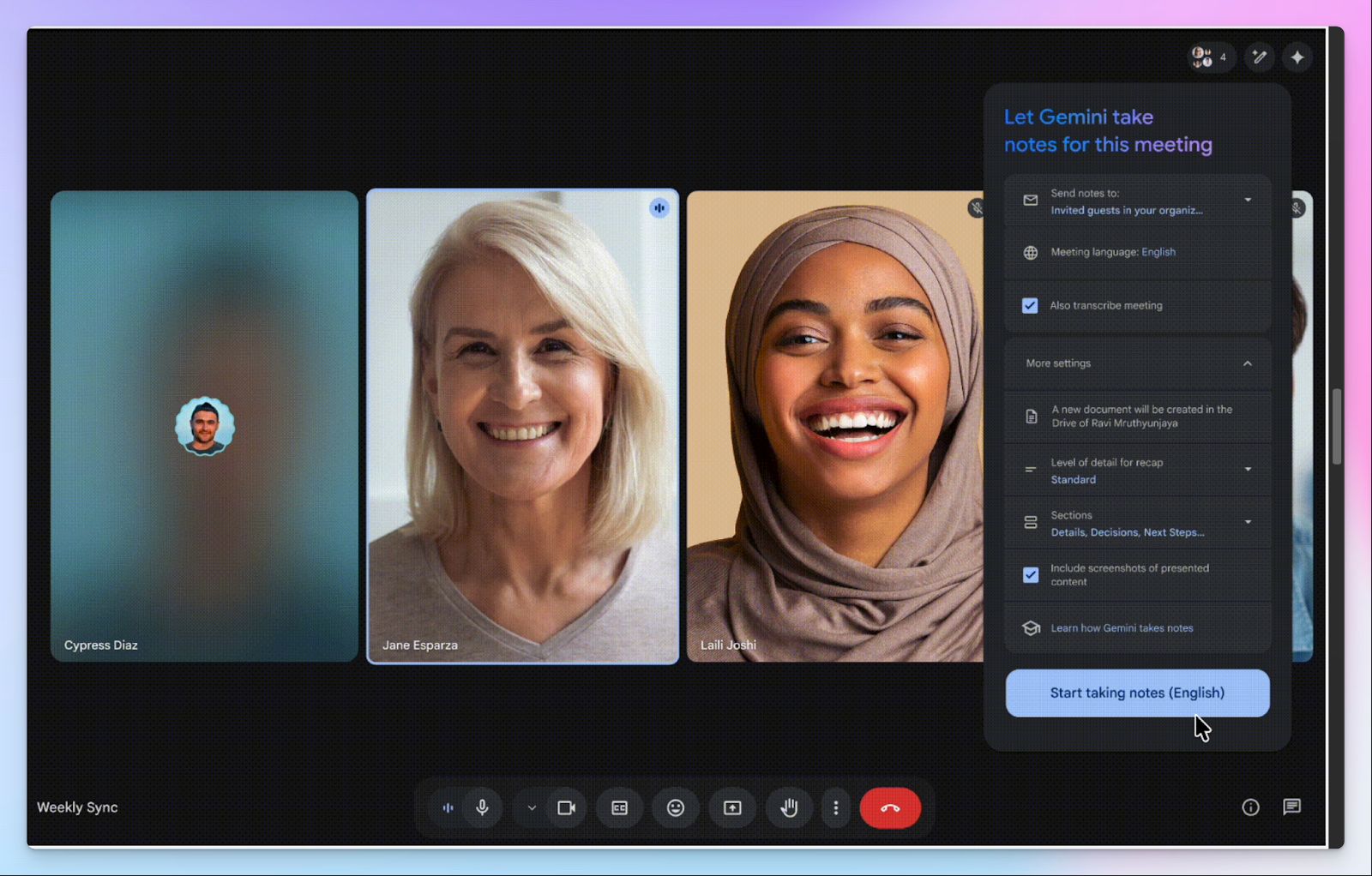
Task: Uncheck Include screenshots of presented content
Action: (1031, 574)
